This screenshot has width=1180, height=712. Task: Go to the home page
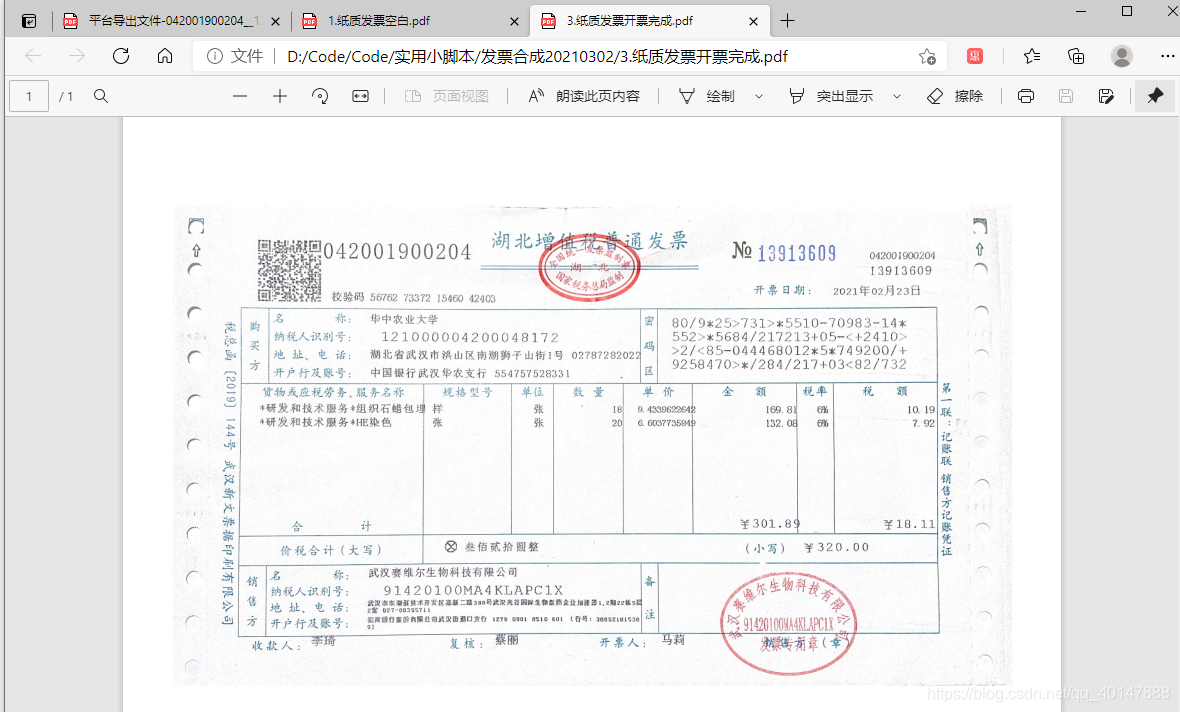point(165,56)
